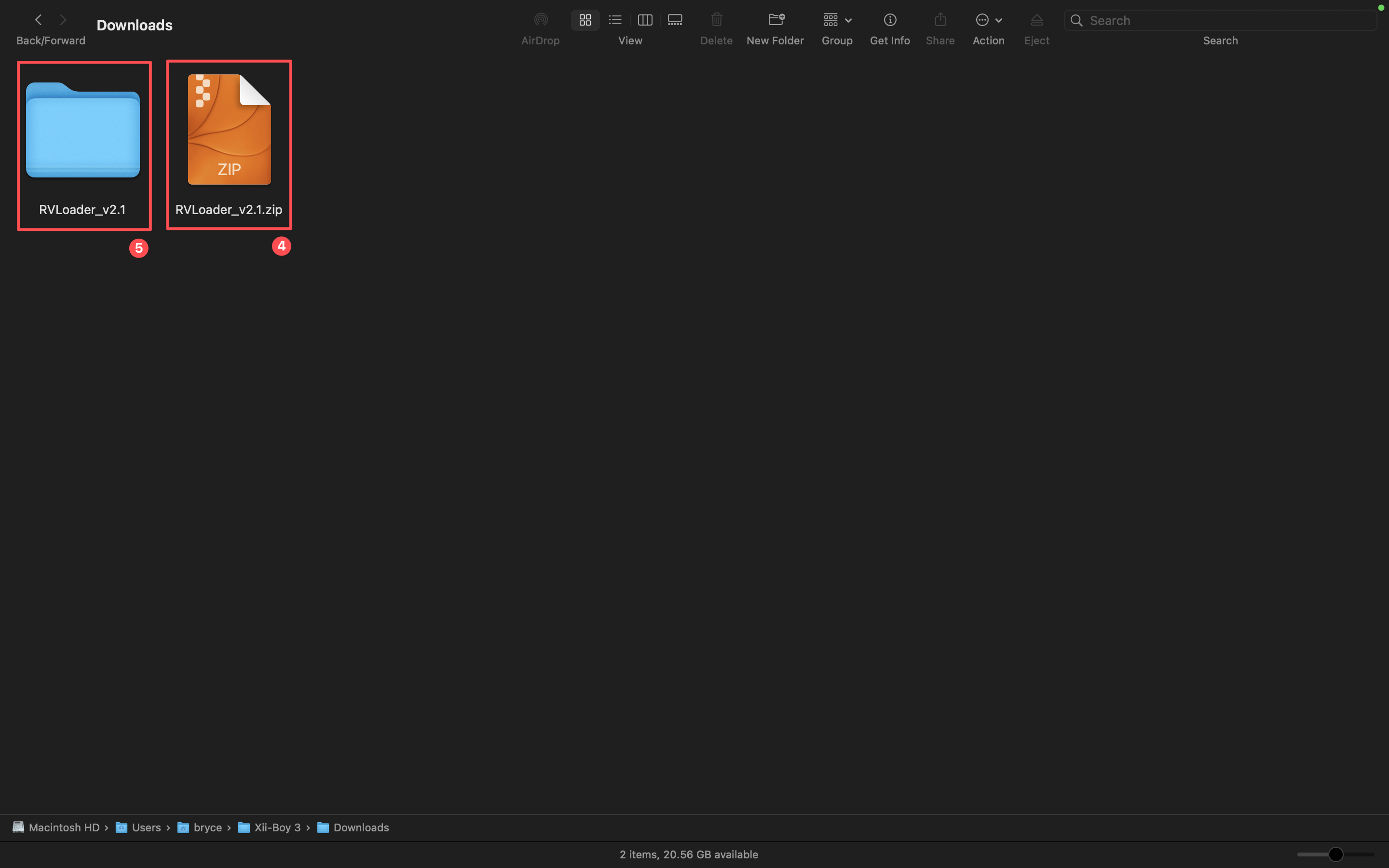Click Macintosh HD in path bar
The width and height of the screenshot is (1389, 868).
(56, 827)
